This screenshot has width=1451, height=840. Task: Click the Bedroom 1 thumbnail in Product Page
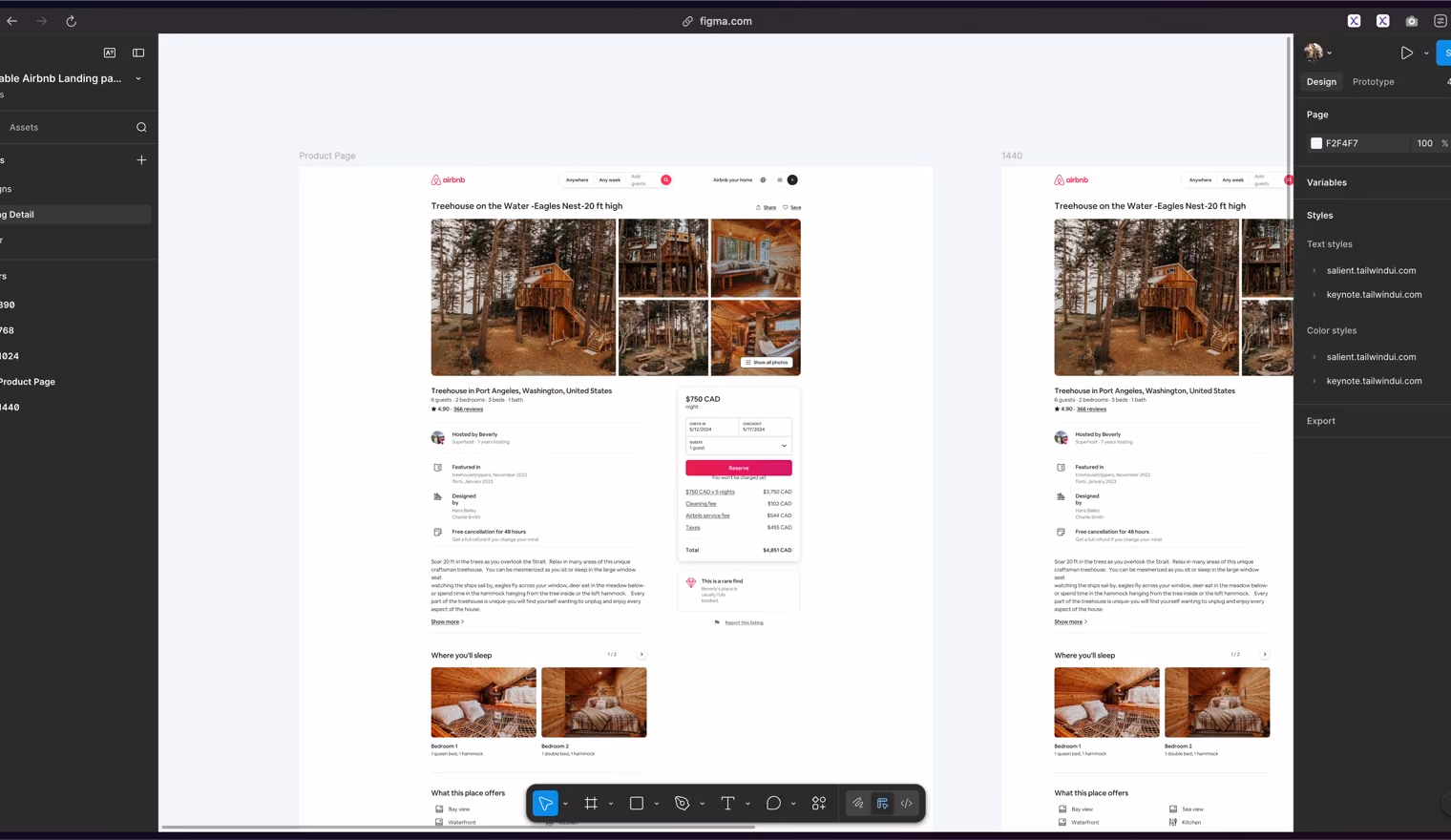[x=483, y=703]
